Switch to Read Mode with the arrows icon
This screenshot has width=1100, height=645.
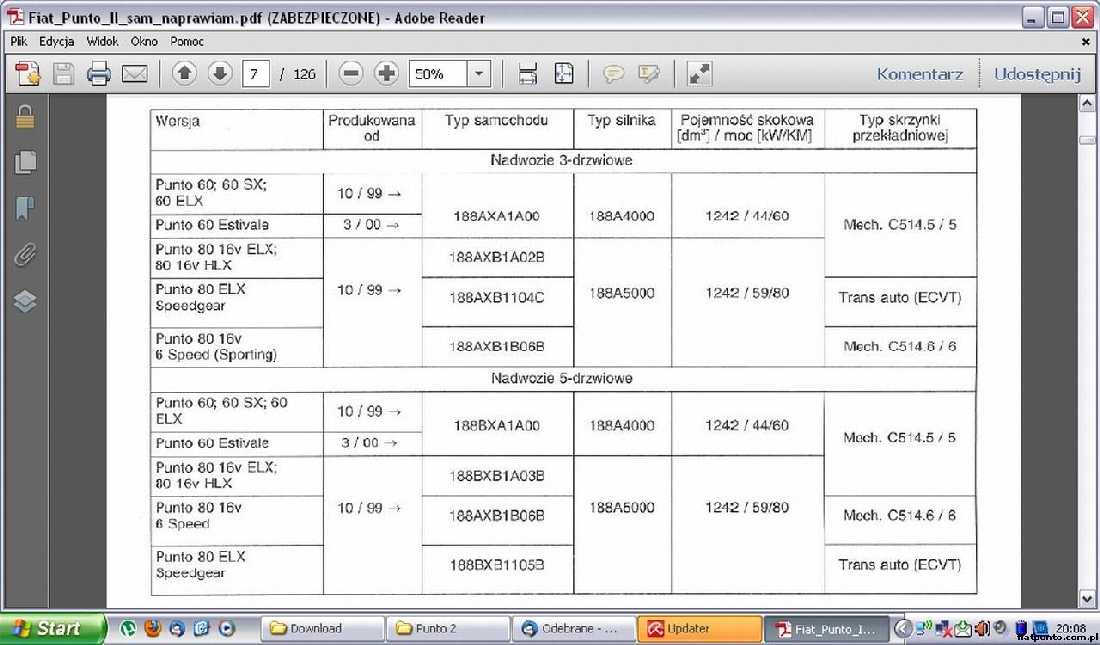click(699, 74)
